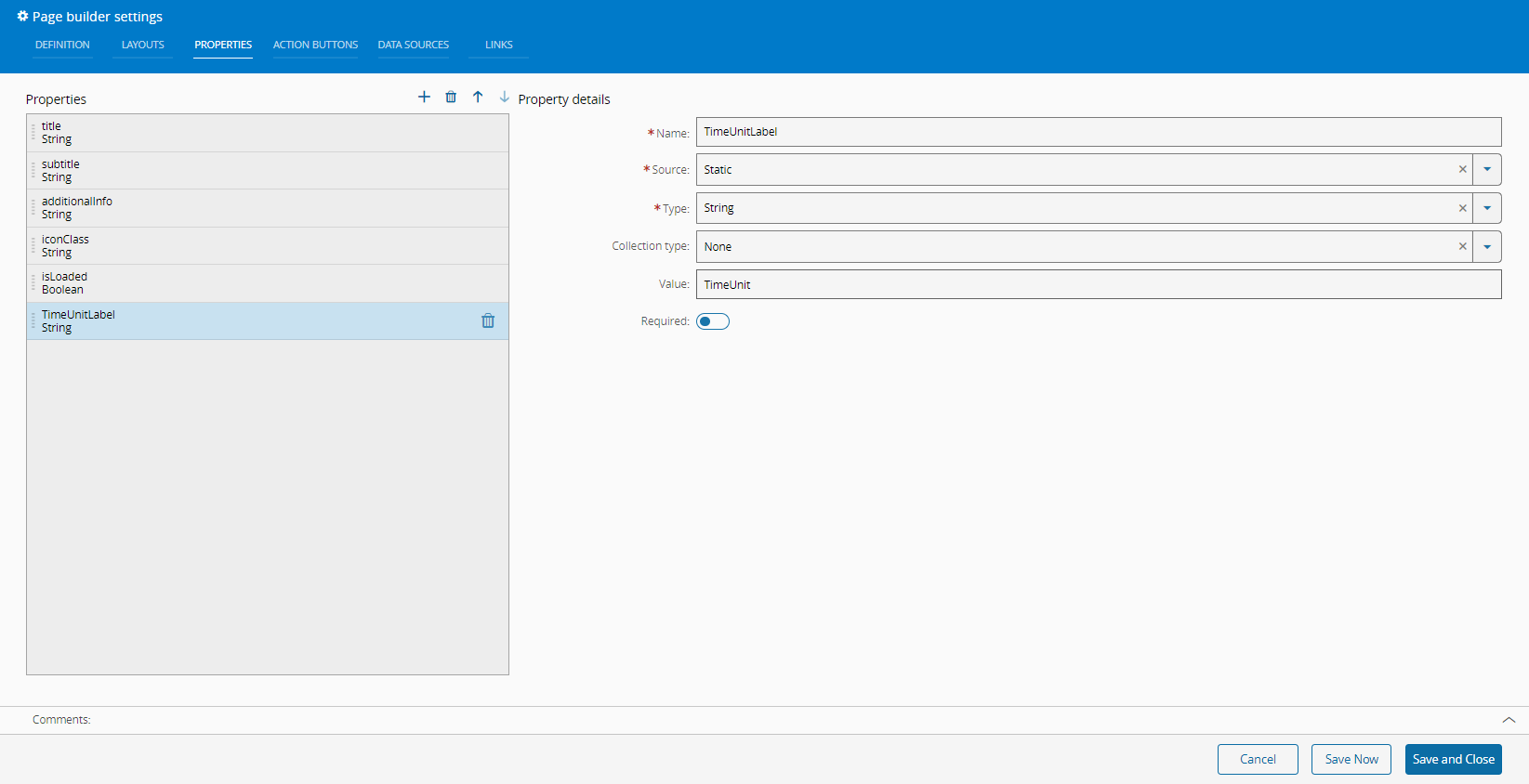Click the Cancel button

[1258, 759]
